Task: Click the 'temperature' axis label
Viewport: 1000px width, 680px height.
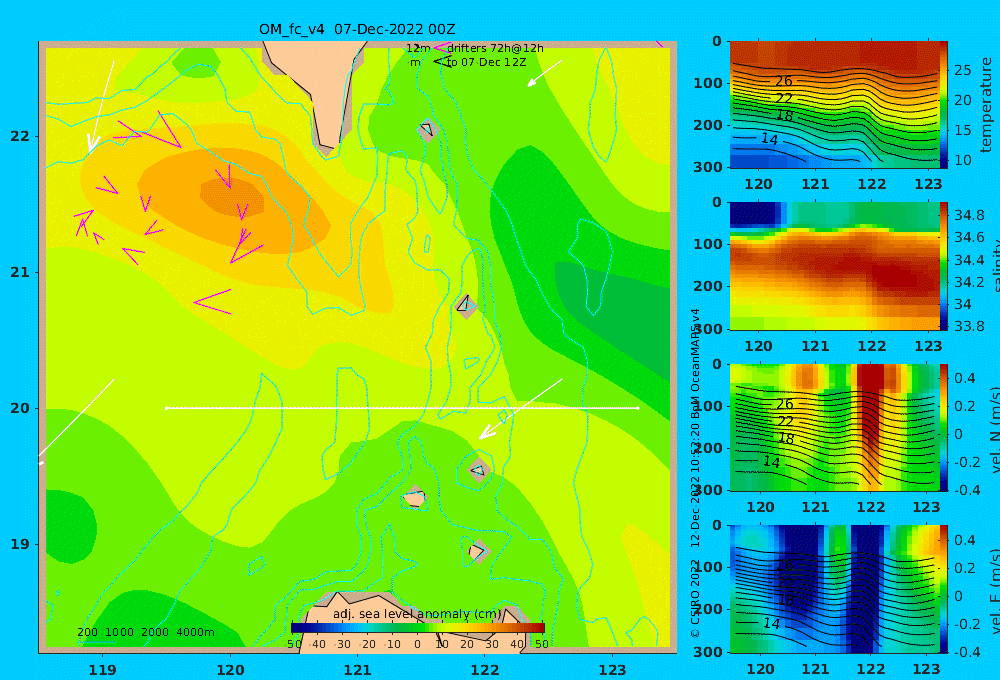Action: point(987,105)
